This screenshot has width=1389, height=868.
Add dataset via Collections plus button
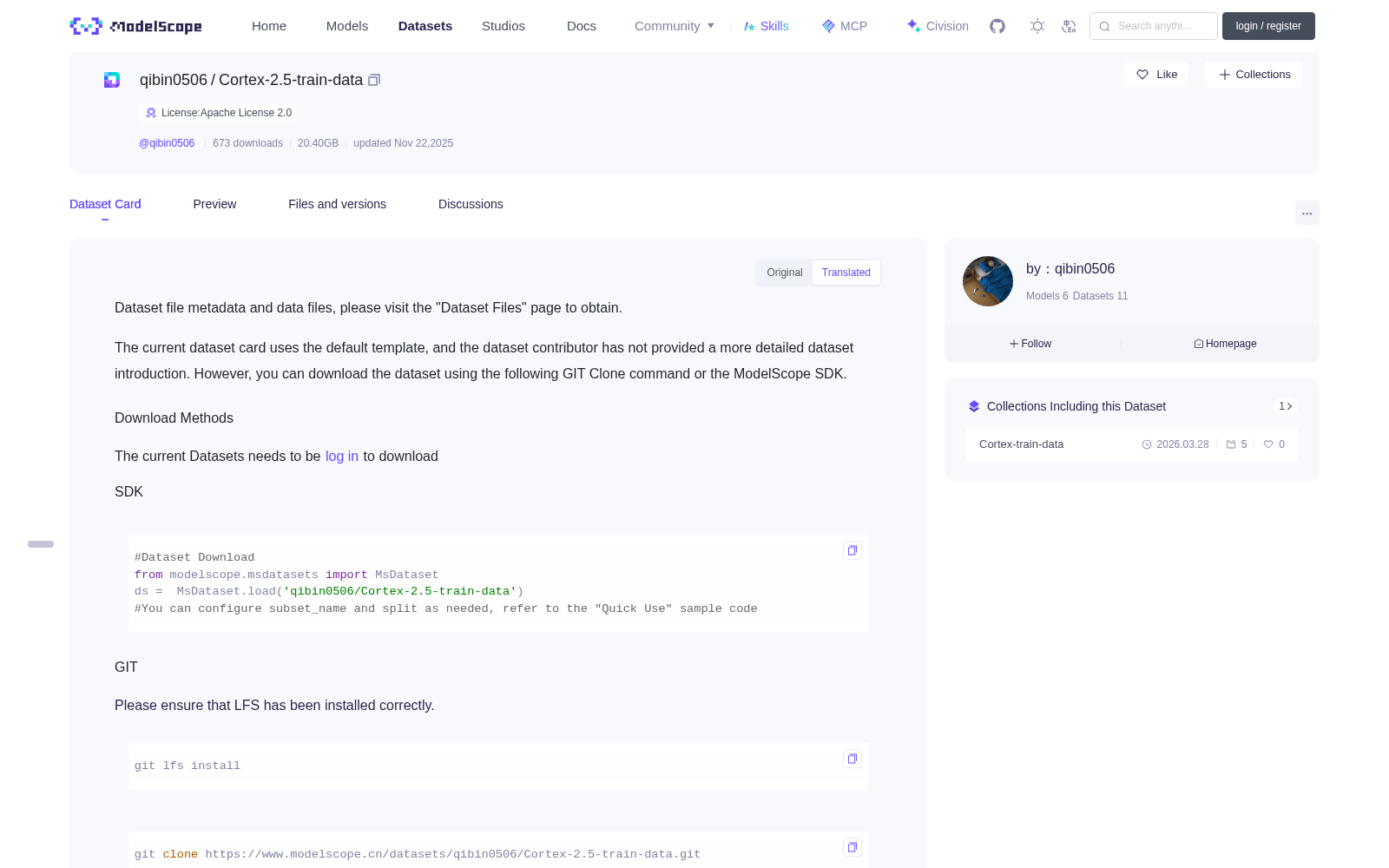point(1254,75)
